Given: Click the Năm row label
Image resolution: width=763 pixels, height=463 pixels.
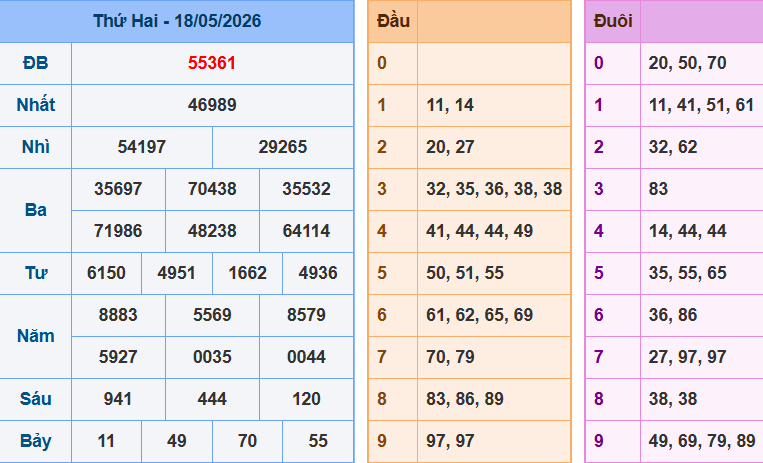Looking at the screenshot, I should click(36, 335).
